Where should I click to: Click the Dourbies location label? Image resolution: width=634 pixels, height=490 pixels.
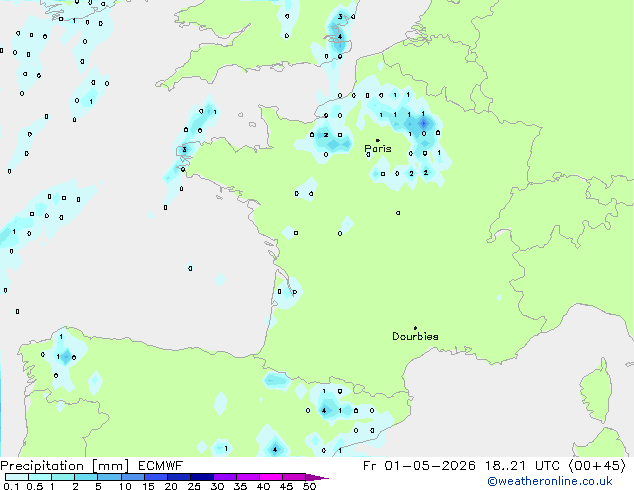[x=415, y=336]
